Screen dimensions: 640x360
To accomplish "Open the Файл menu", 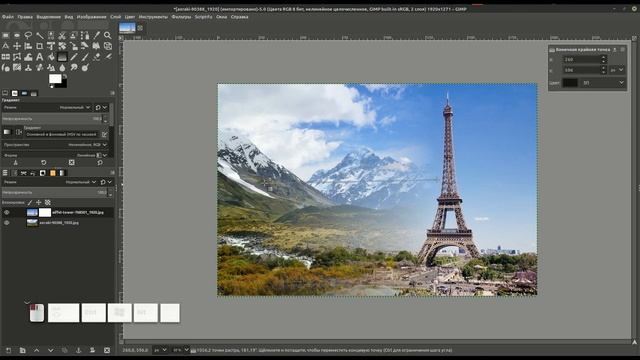I will (x=8, y=17).
